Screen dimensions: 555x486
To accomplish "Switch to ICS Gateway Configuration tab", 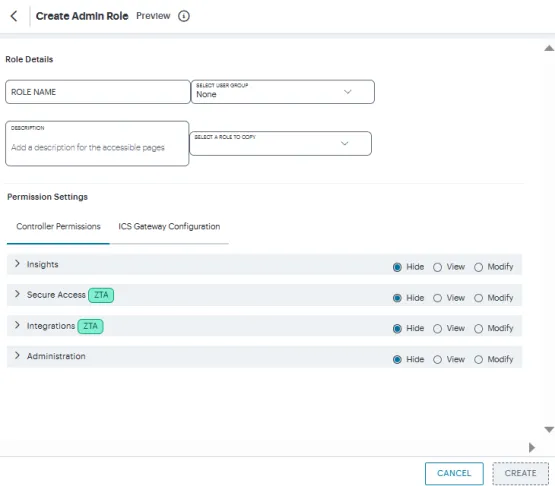I will [x=169, y=227].
